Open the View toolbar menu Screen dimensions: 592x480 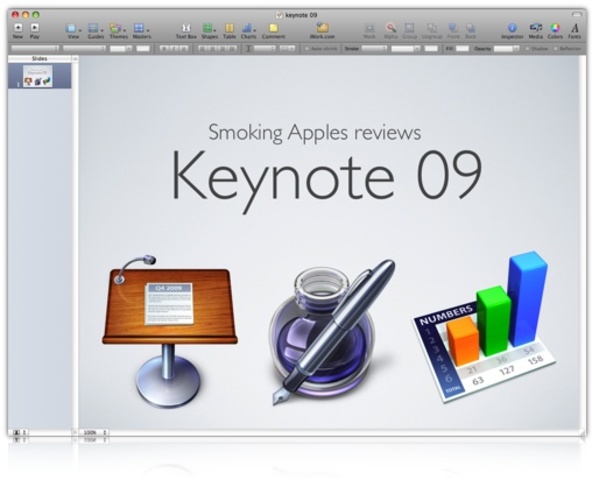(x=73, y=30)
